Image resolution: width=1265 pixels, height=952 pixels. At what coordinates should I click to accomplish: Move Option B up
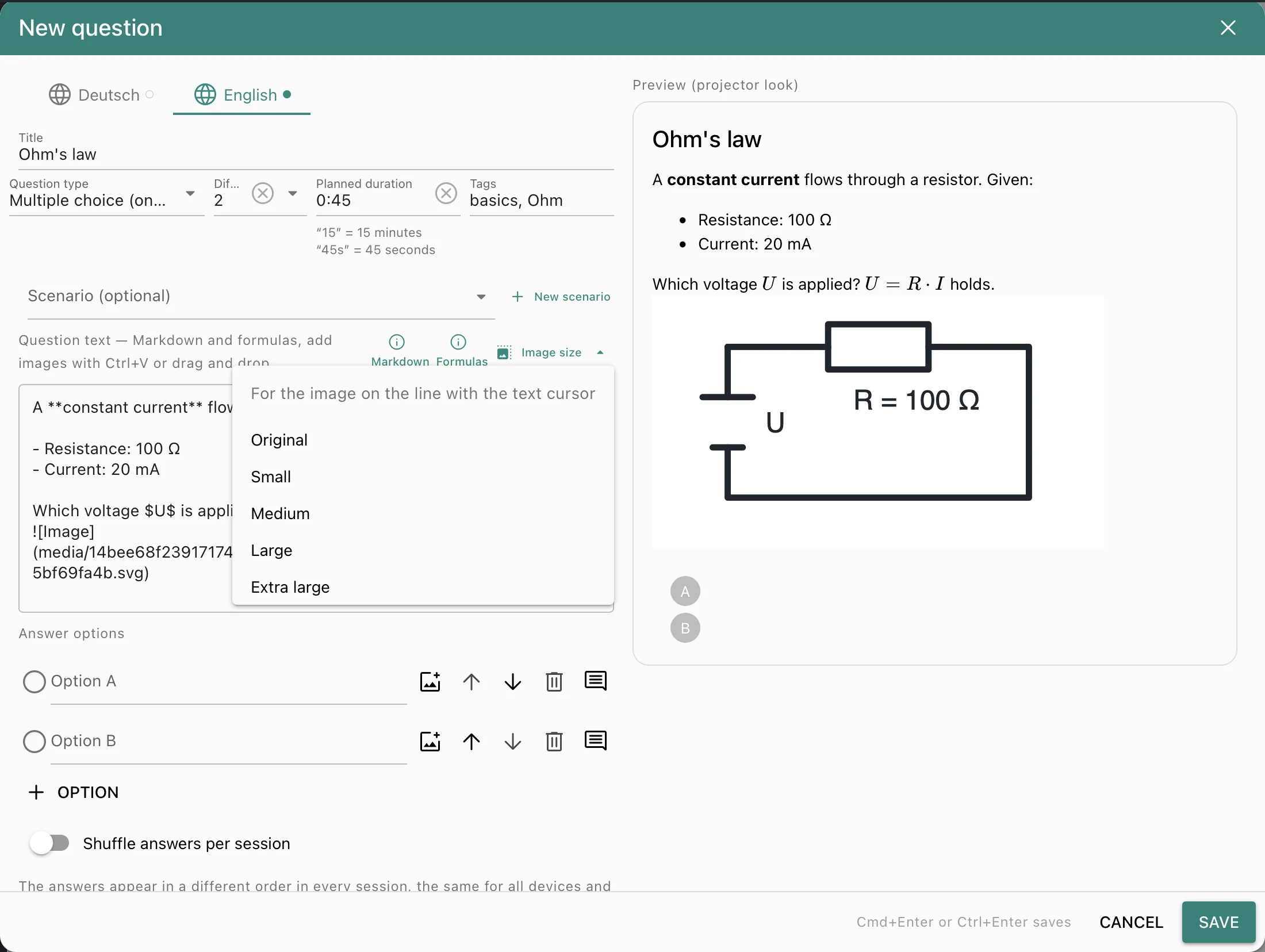pos(471,742)
